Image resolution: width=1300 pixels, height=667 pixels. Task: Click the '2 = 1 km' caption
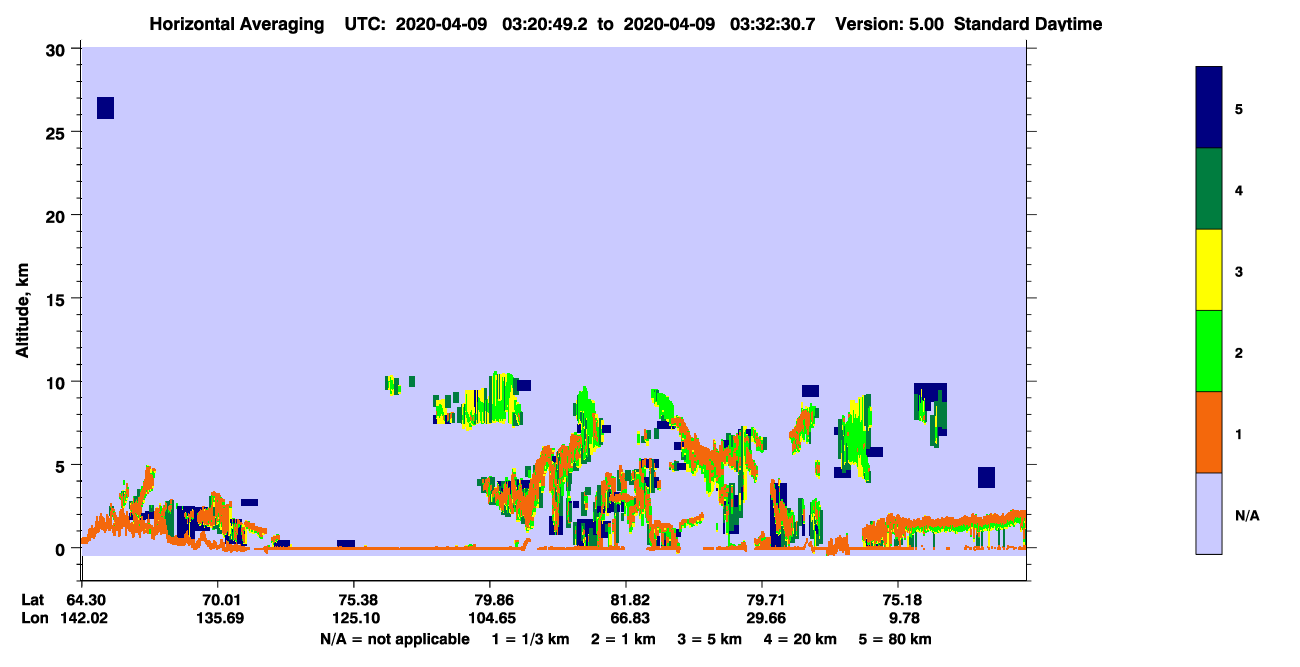[622, 639]
